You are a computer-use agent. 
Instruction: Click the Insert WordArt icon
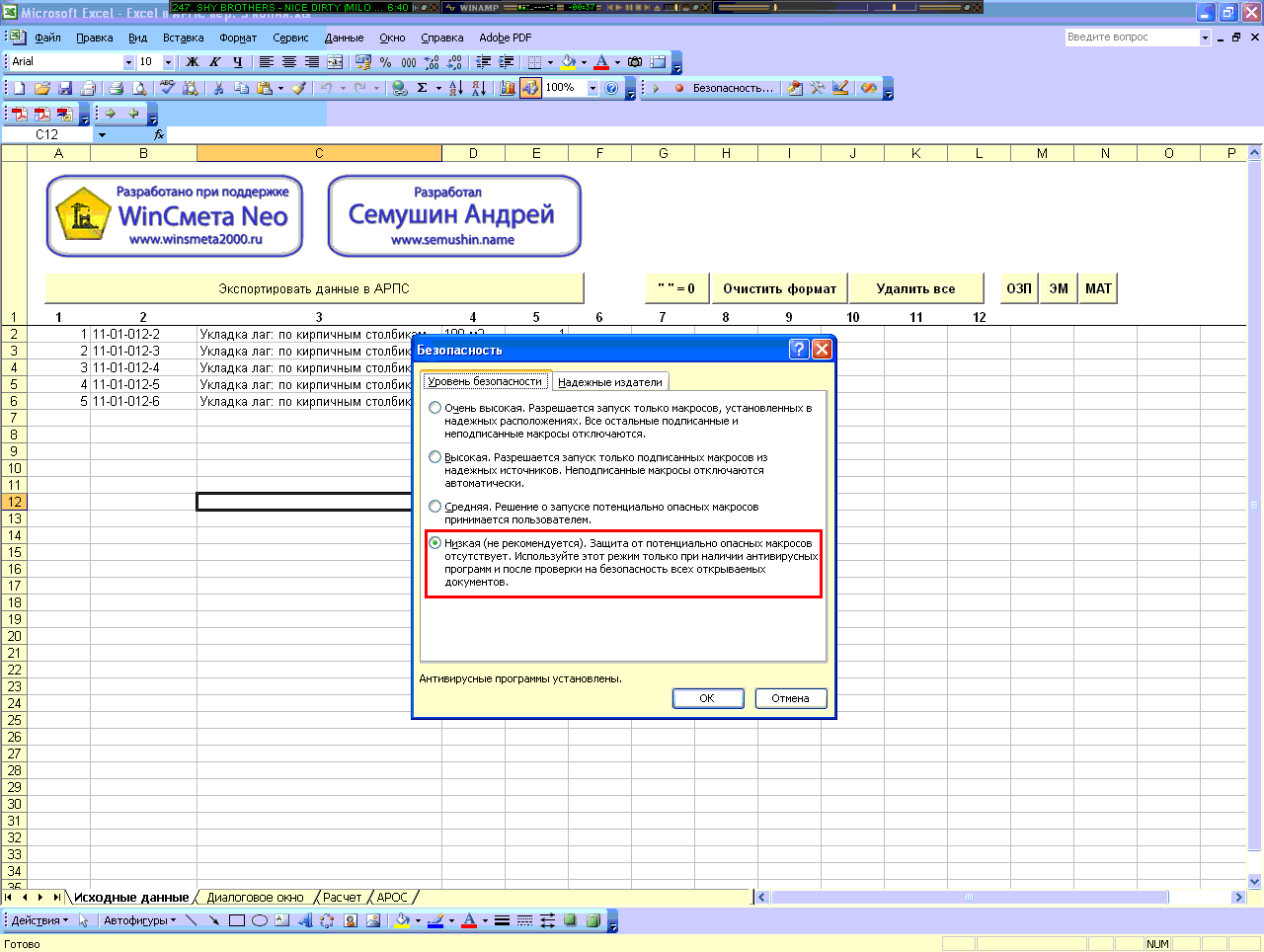pos(304,920)
